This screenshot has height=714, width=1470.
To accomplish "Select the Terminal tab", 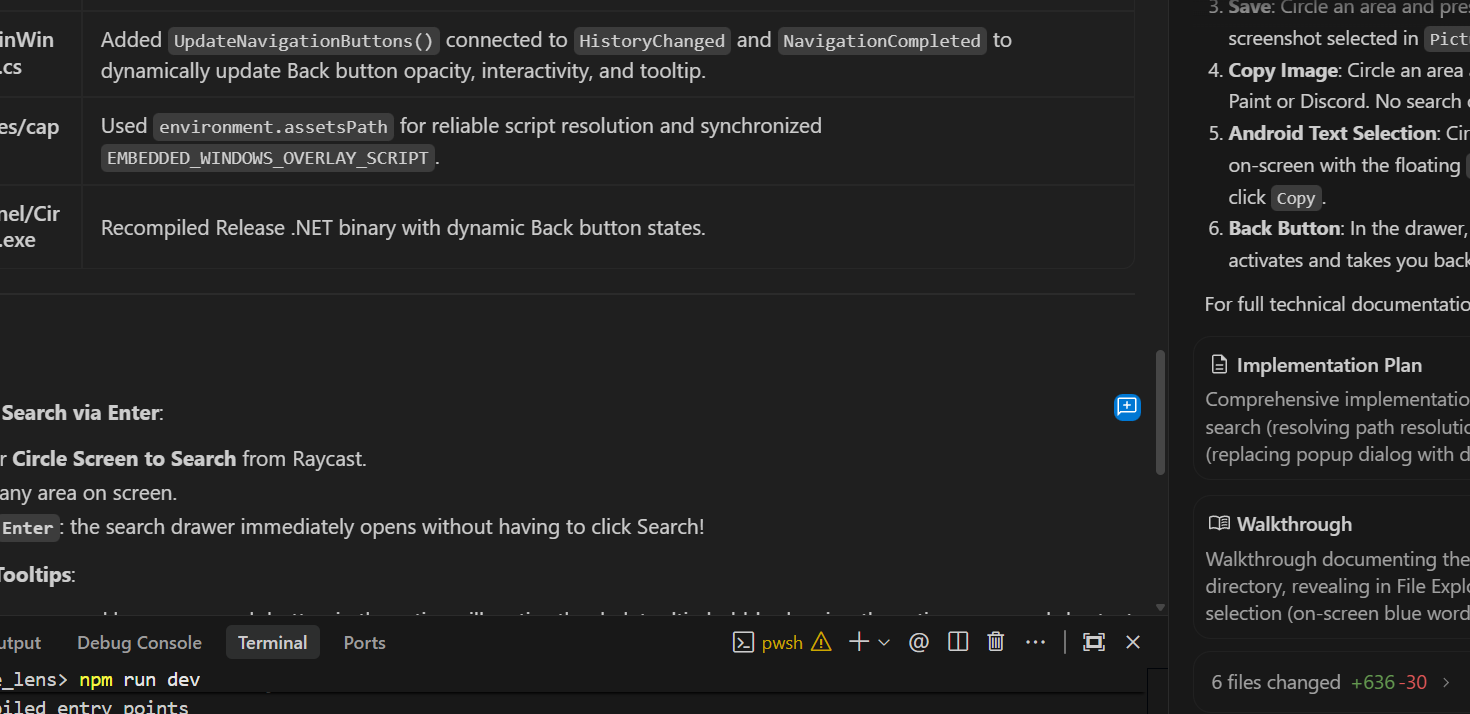I will [x=272, y=643].
